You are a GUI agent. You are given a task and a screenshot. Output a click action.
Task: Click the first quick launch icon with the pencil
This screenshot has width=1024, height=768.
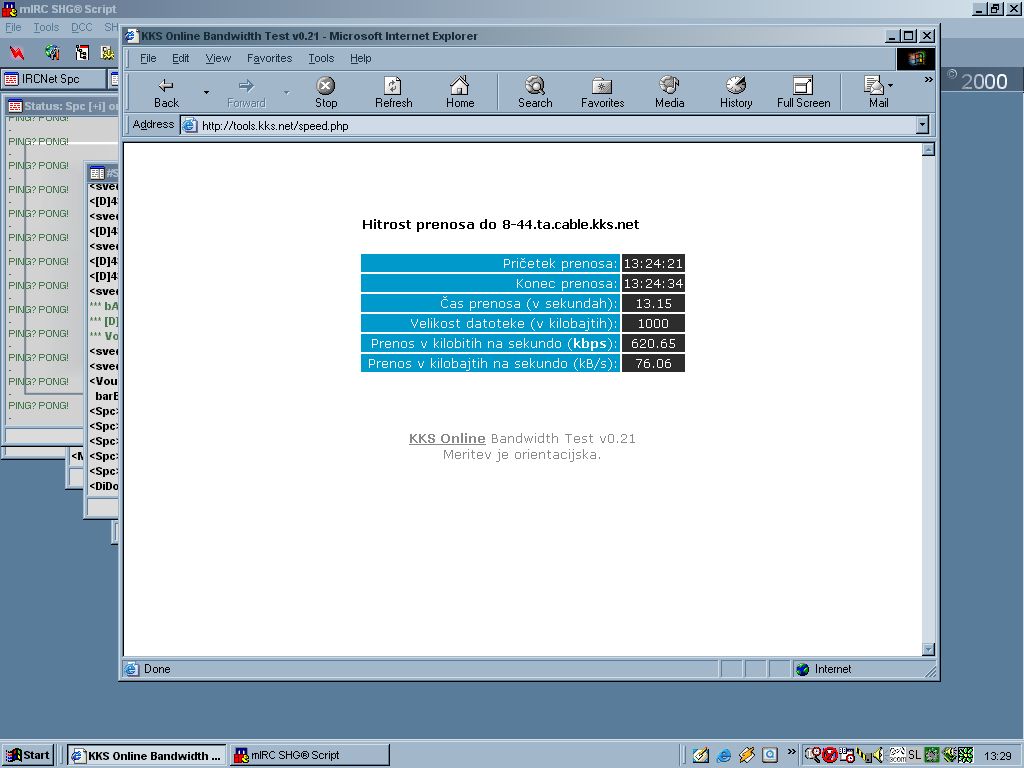(701, 756)
